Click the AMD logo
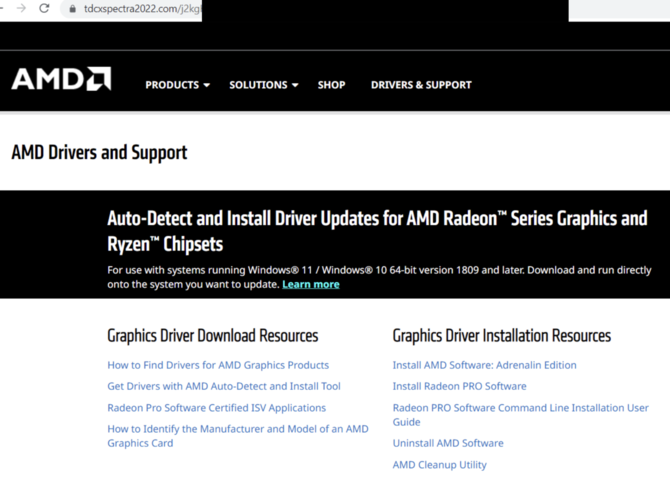This screenshot has height=478, width=670. [x=61, y=79]
